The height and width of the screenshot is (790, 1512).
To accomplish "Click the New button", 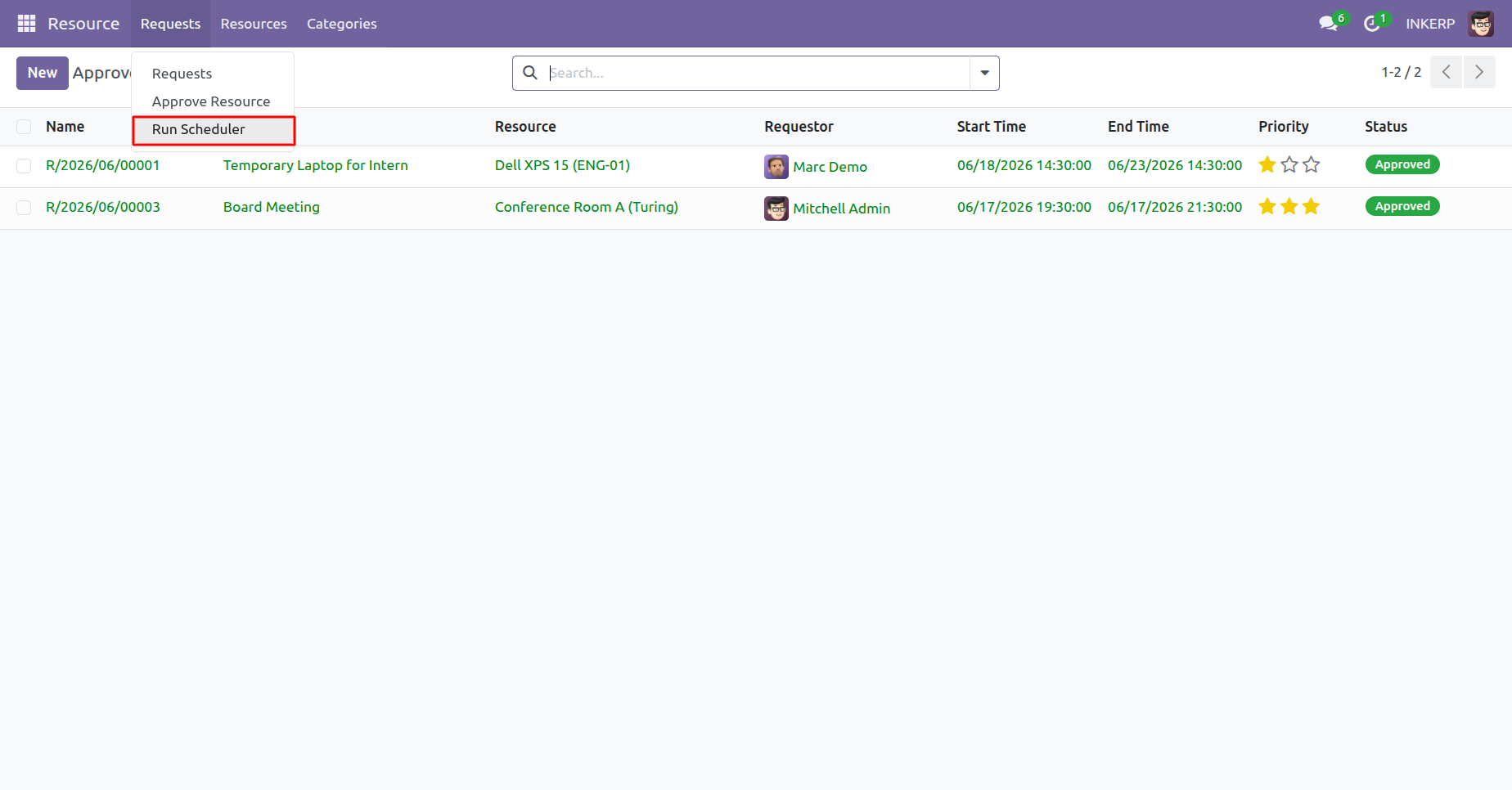I will [x=43, y=73].
